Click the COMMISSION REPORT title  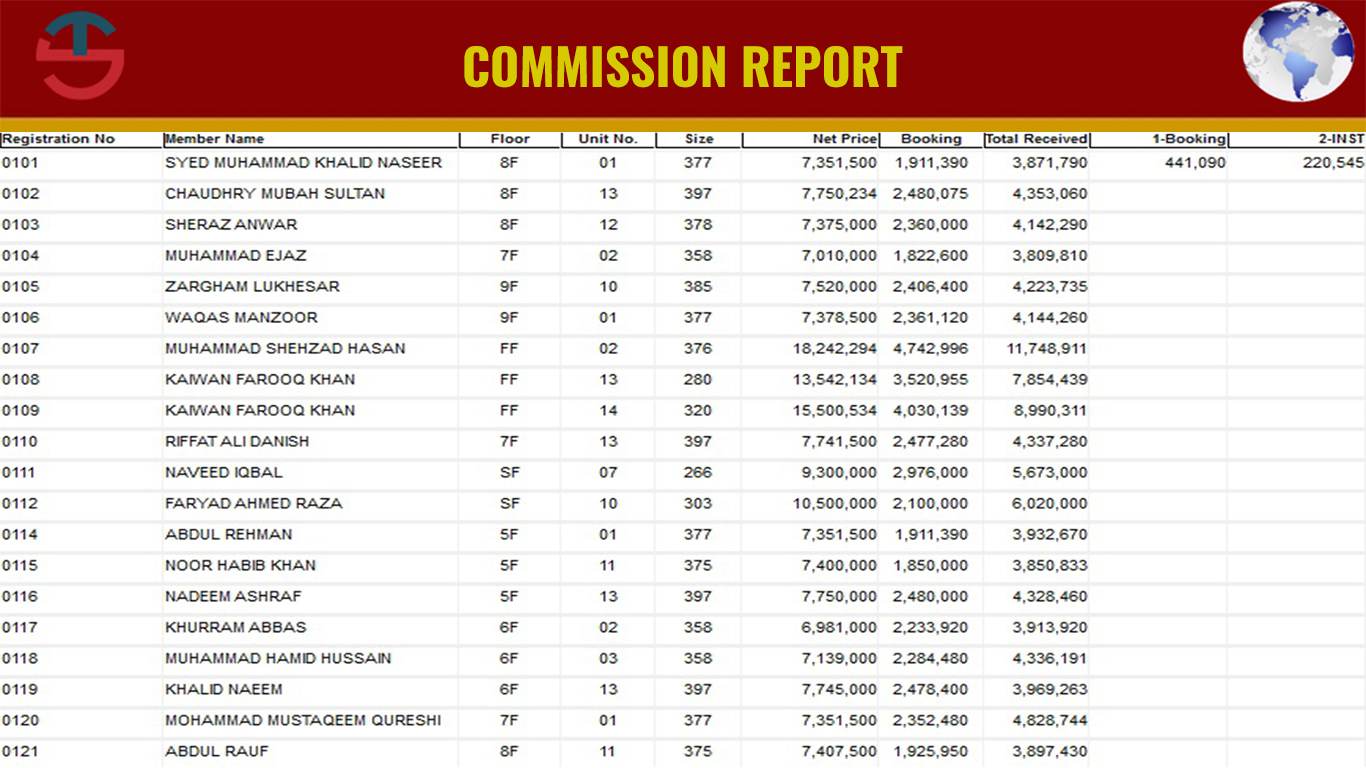click(683, 67)
